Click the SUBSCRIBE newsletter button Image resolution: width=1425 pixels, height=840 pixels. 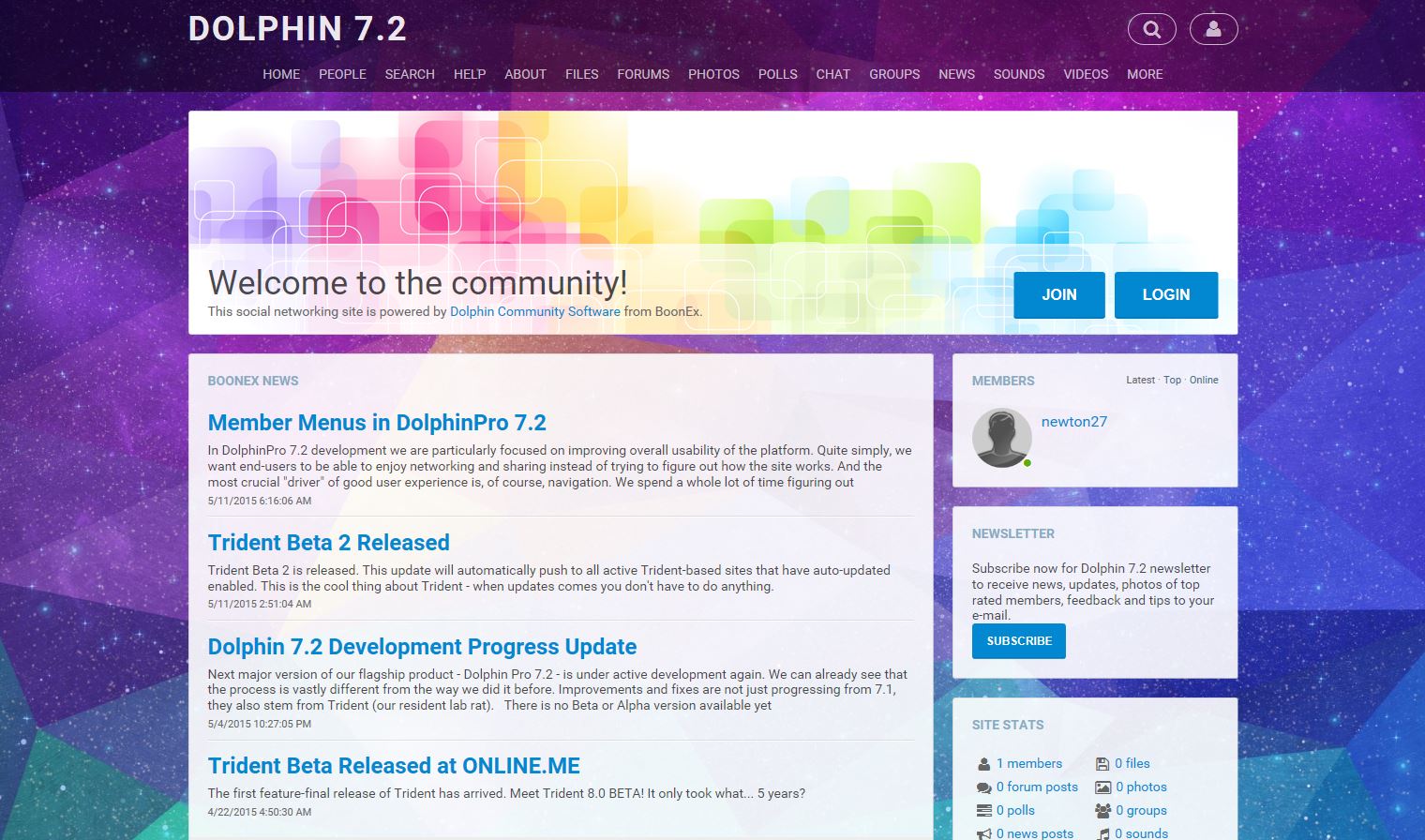tap(1018, 641)
